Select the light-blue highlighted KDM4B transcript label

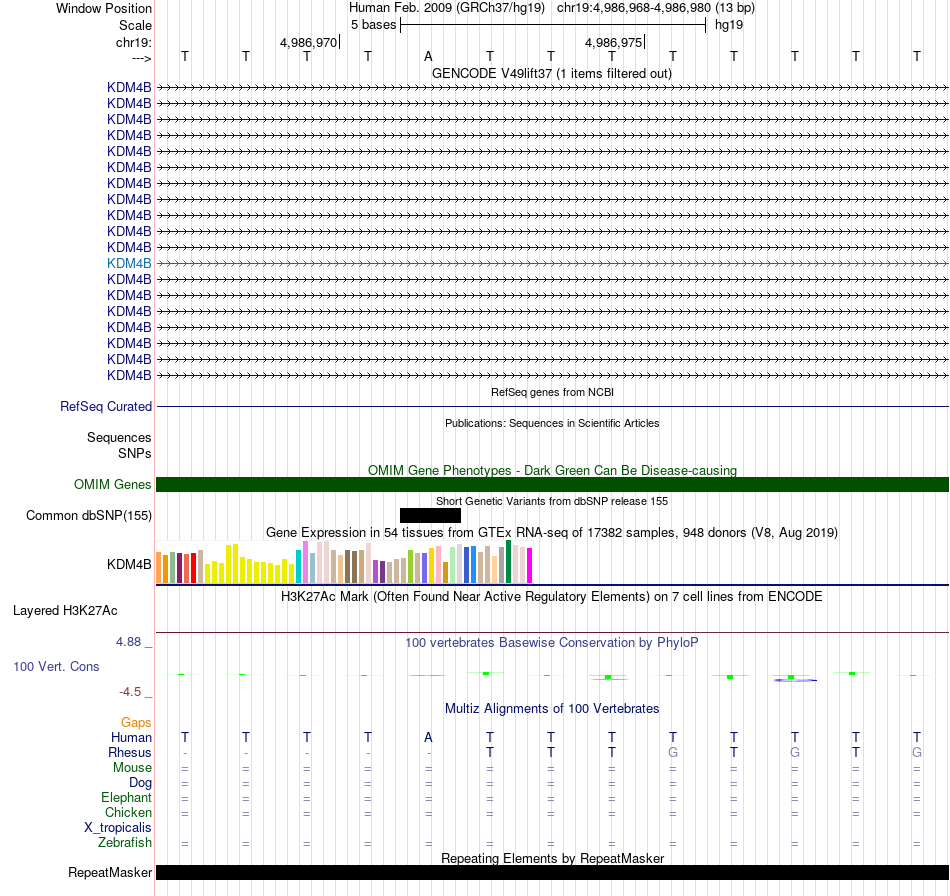coord(129,263)
